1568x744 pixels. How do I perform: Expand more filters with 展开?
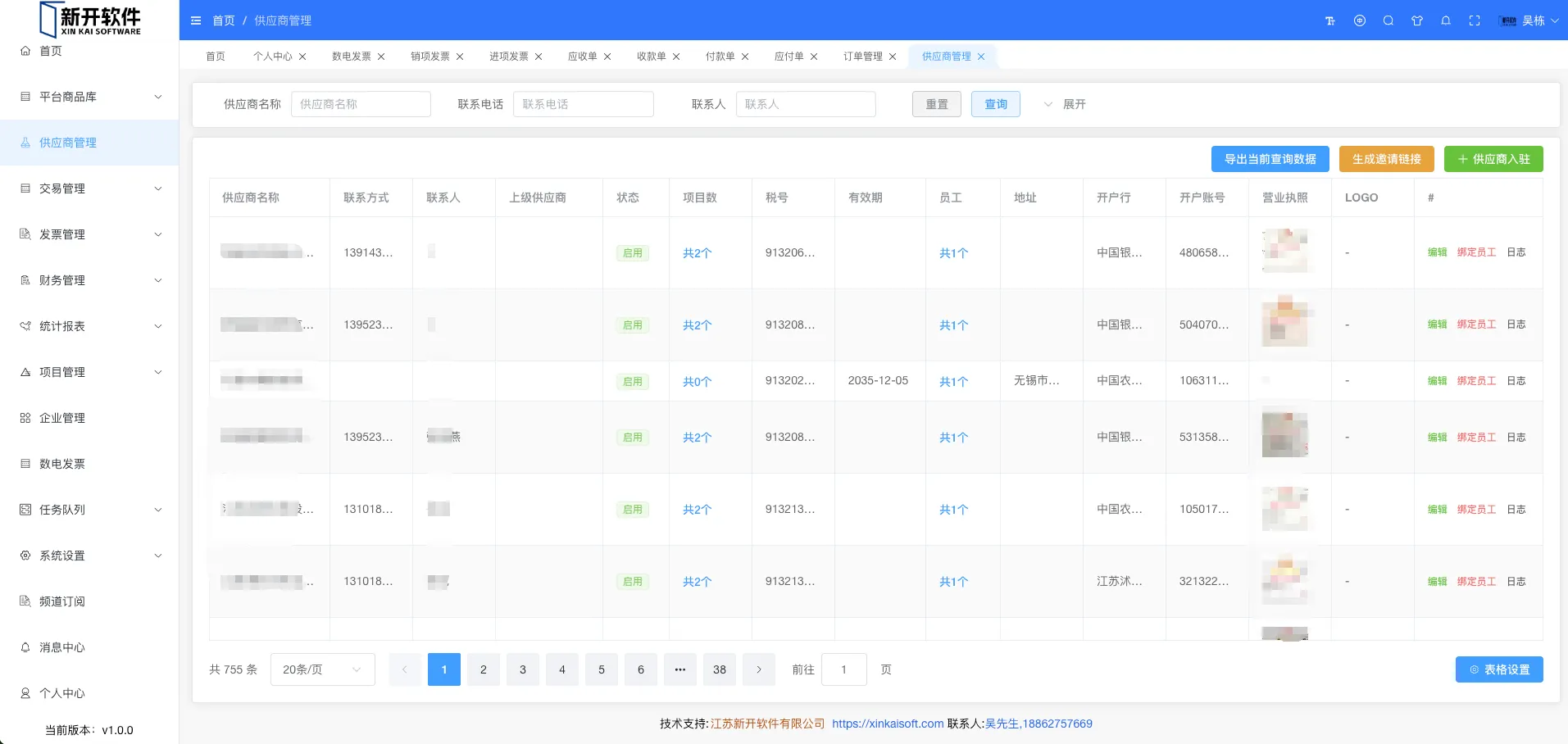coord(1065,104)
